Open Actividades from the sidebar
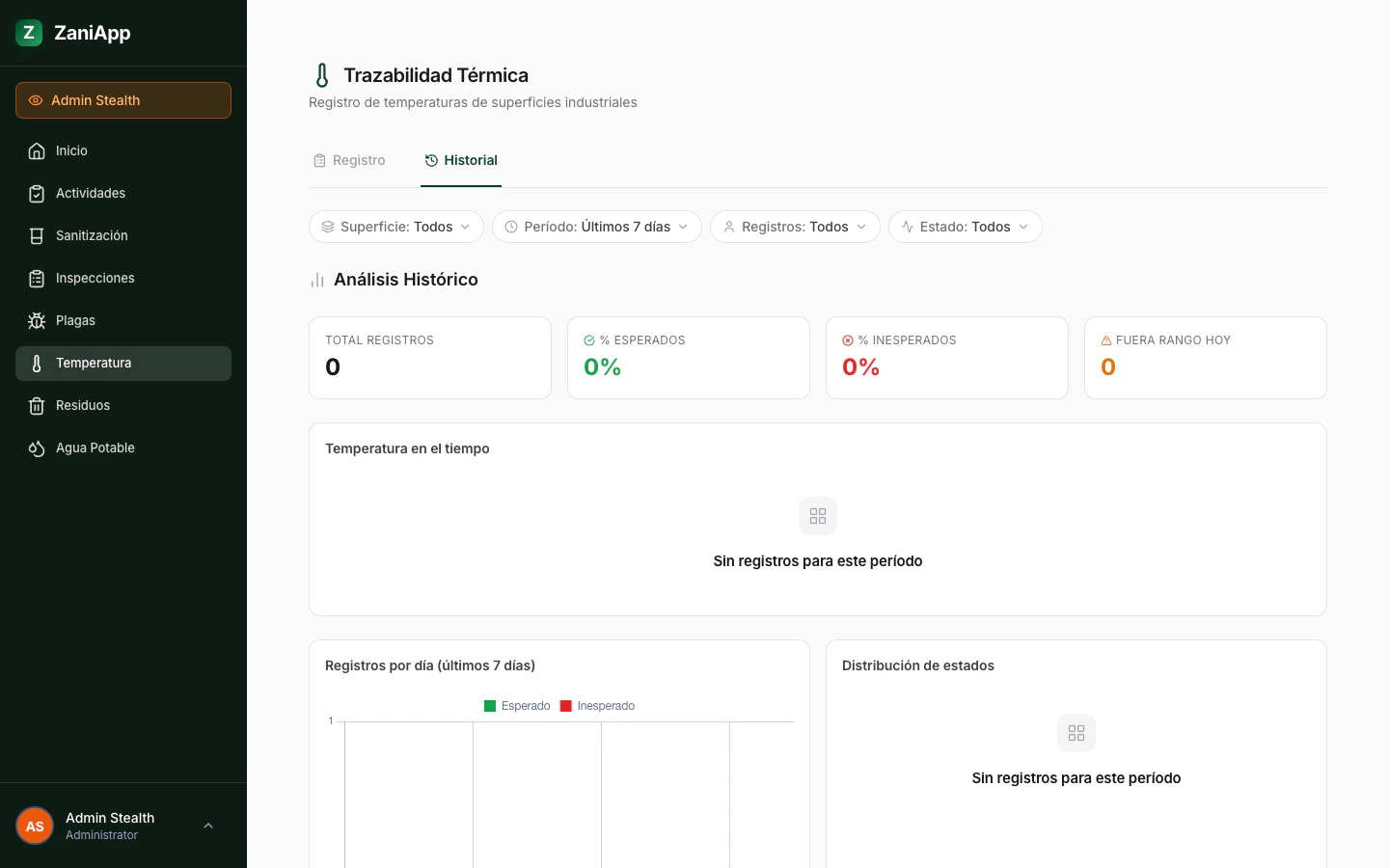The image size is (1389, 868). click(123, 194)
